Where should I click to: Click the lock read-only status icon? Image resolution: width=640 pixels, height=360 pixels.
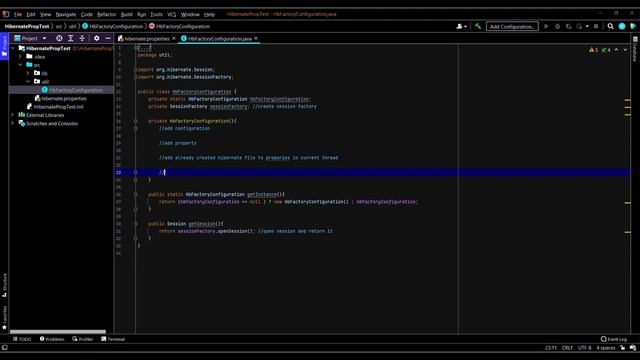[x=622, y=348]
